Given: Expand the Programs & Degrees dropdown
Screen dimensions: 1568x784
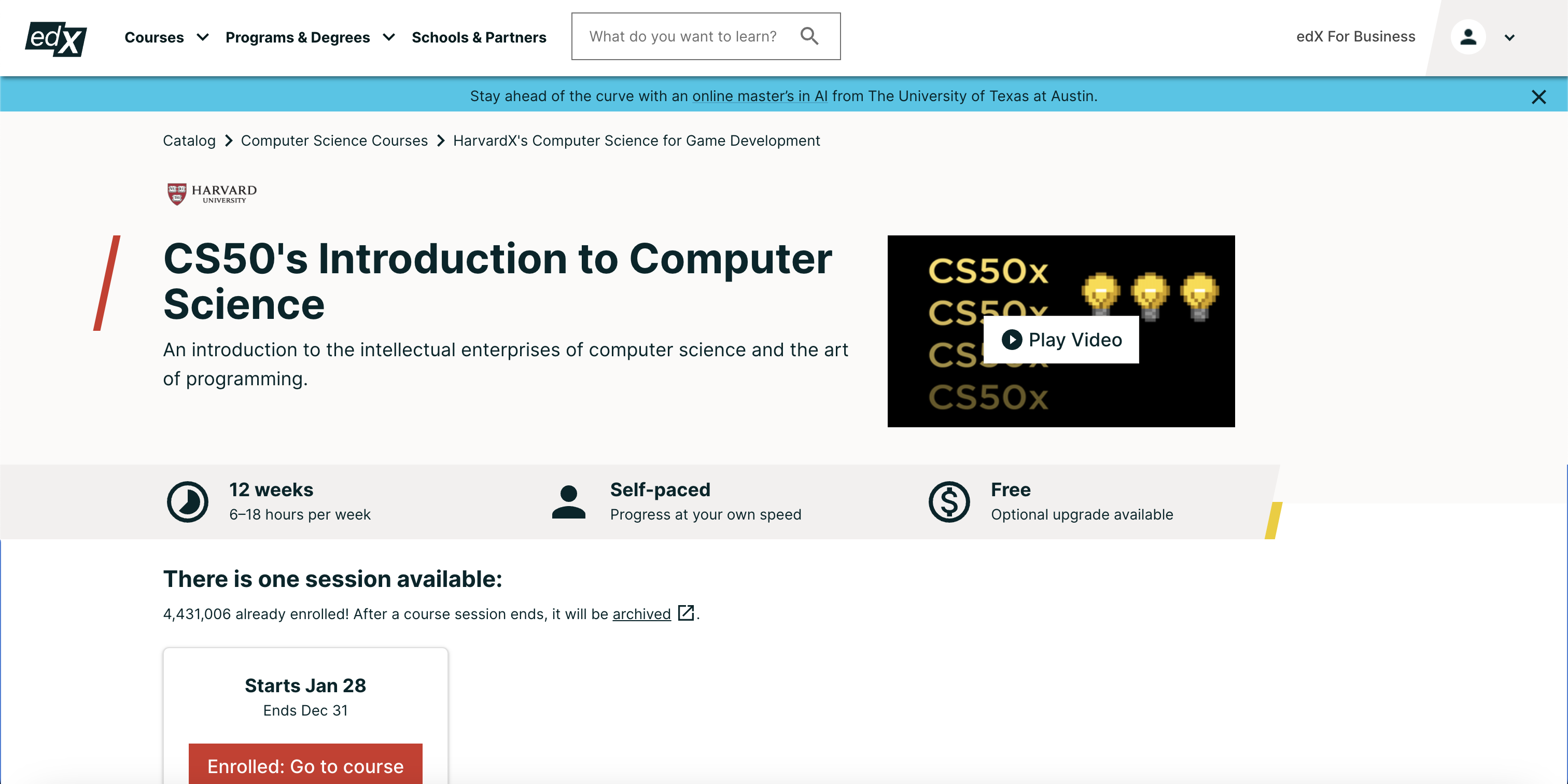Looking at the screenshot, I should click(x=309, y=37).
